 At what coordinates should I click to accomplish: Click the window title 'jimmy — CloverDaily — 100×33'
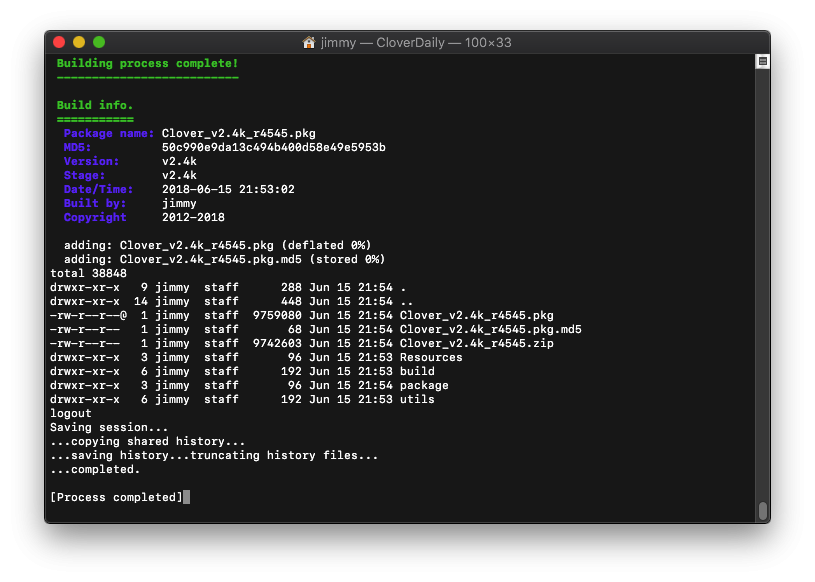pos(416,43)
